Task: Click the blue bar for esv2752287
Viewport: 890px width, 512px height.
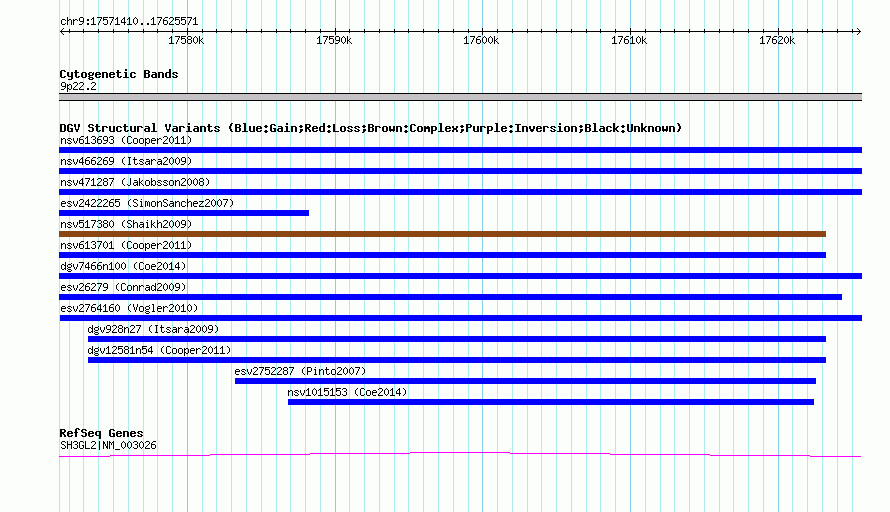Action: click(x=526, y=381)
